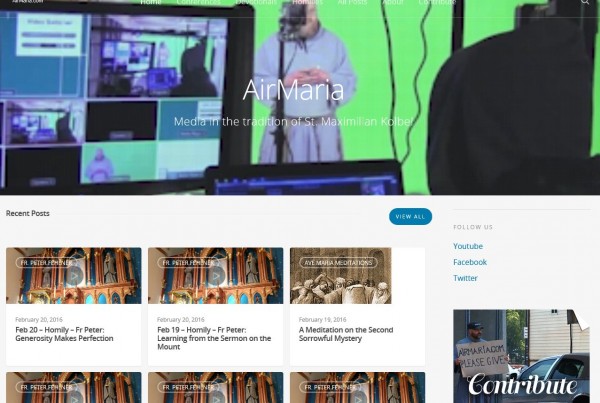The width and height of the screenshot is (600, 403).
Task: Follow the Twitter link in sidebar
Action: 465,278
